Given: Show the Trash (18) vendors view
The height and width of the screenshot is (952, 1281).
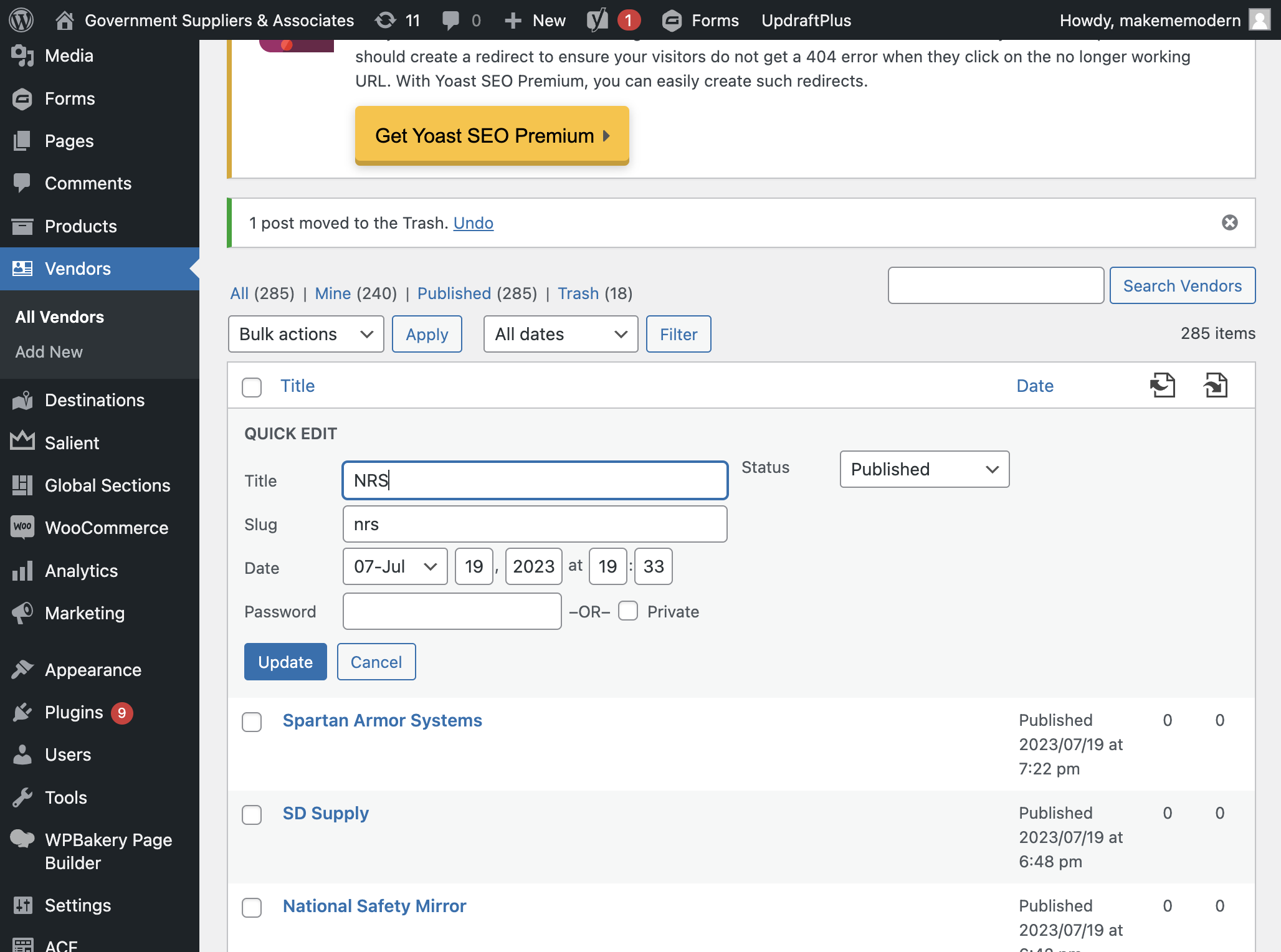Looking at the screenshot, I should [595, 293].
